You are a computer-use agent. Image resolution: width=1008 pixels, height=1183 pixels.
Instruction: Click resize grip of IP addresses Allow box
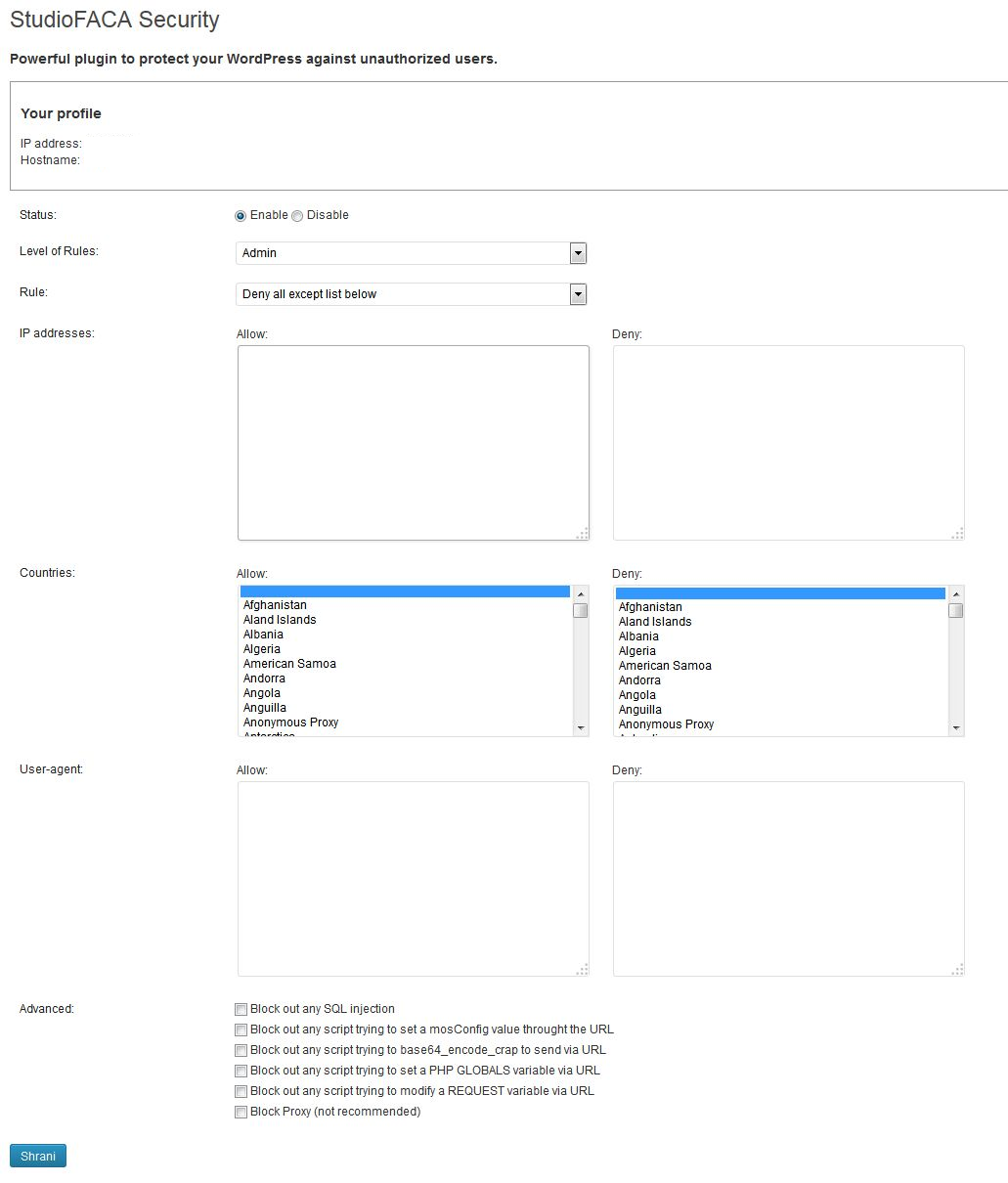[583, 533]
